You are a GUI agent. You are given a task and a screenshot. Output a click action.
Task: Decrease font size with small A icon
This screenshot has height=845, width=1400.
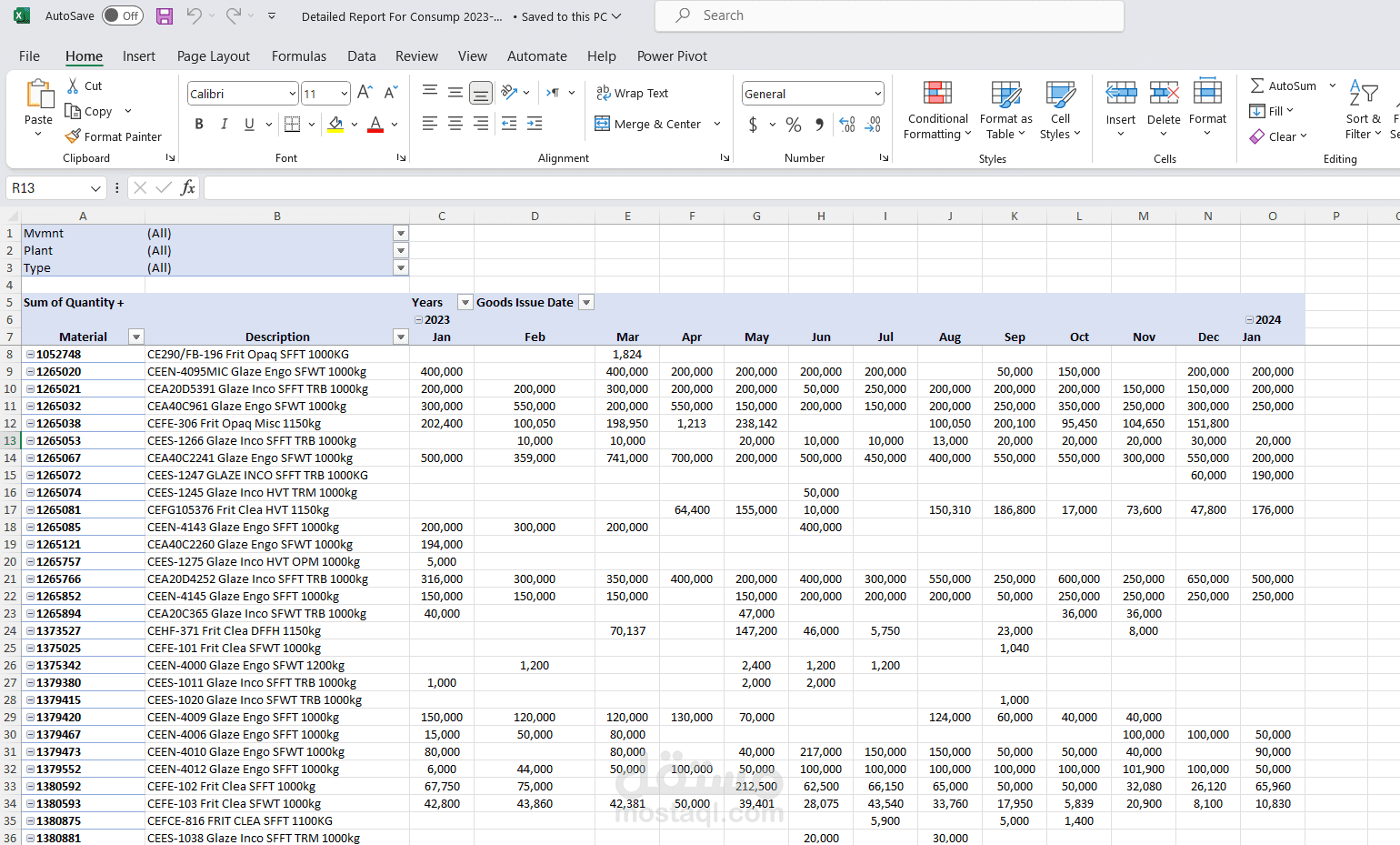click(391, 93)
